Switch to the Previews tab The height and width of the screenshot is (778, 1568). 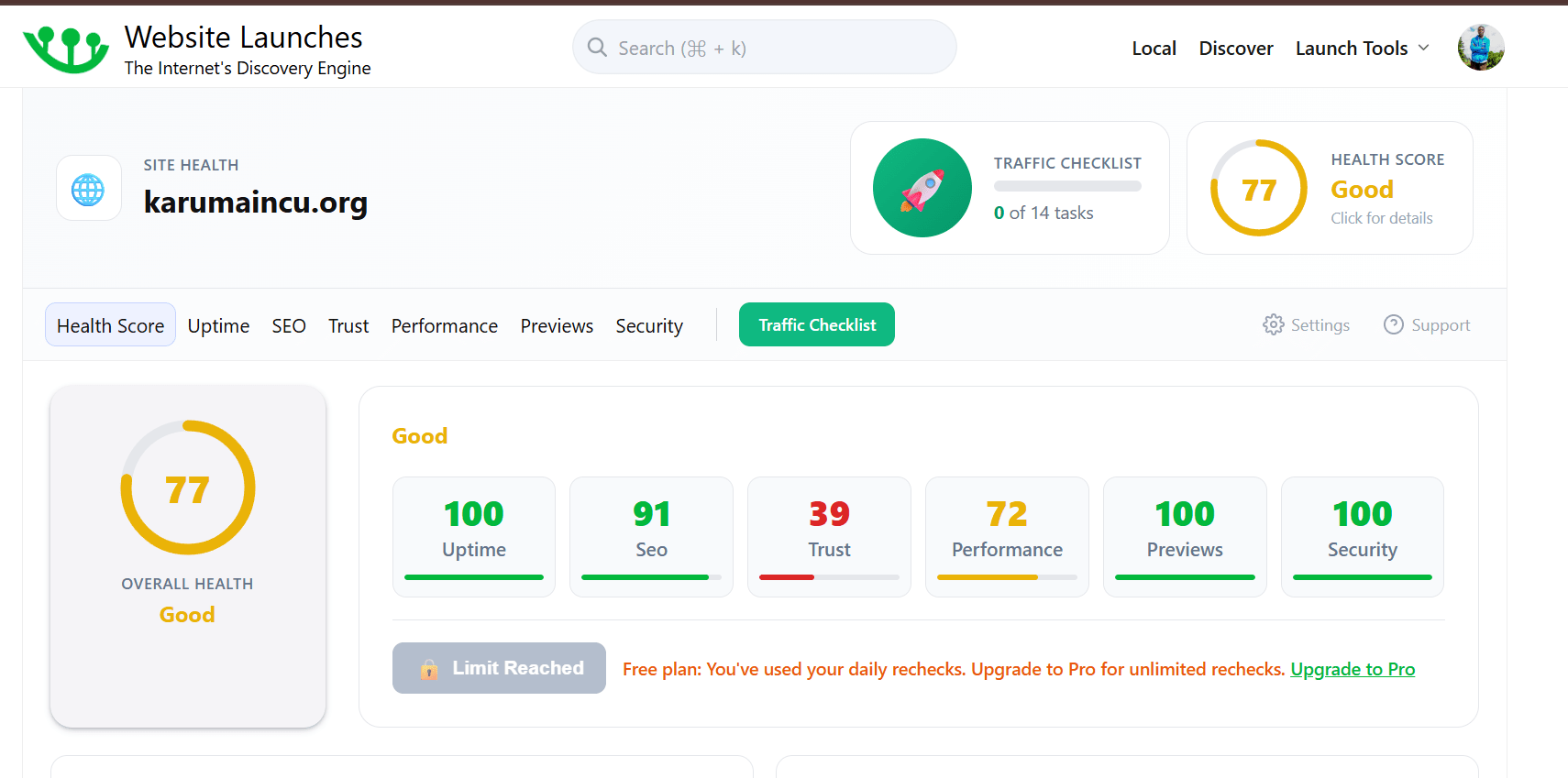(x=557, y=325)
